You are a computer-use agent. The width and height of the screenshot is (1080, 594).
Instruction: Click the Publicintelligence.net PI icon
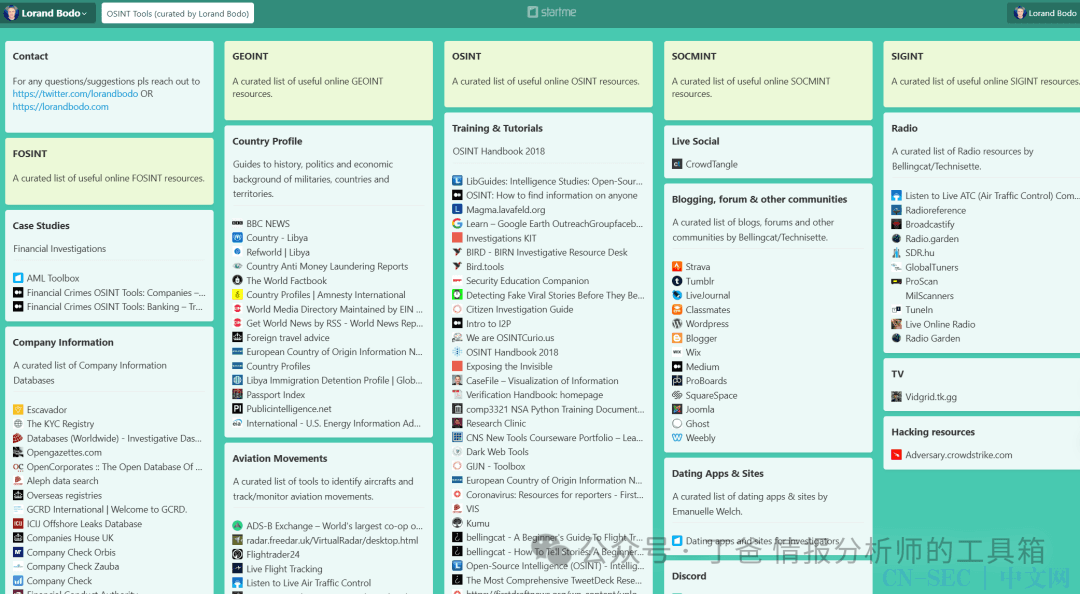238,409
